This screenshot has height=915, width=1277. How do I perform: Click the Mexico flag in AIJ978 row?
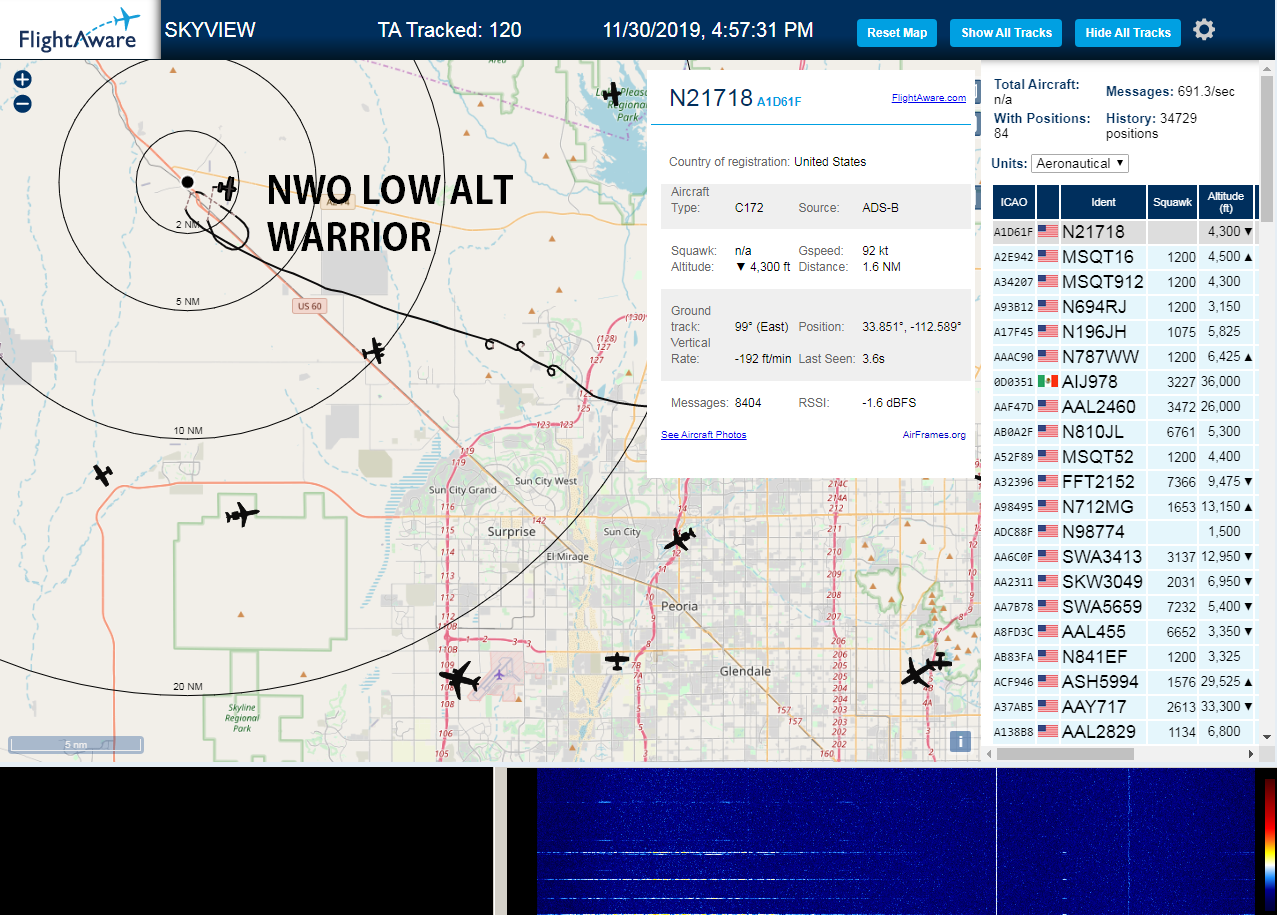1048,381
